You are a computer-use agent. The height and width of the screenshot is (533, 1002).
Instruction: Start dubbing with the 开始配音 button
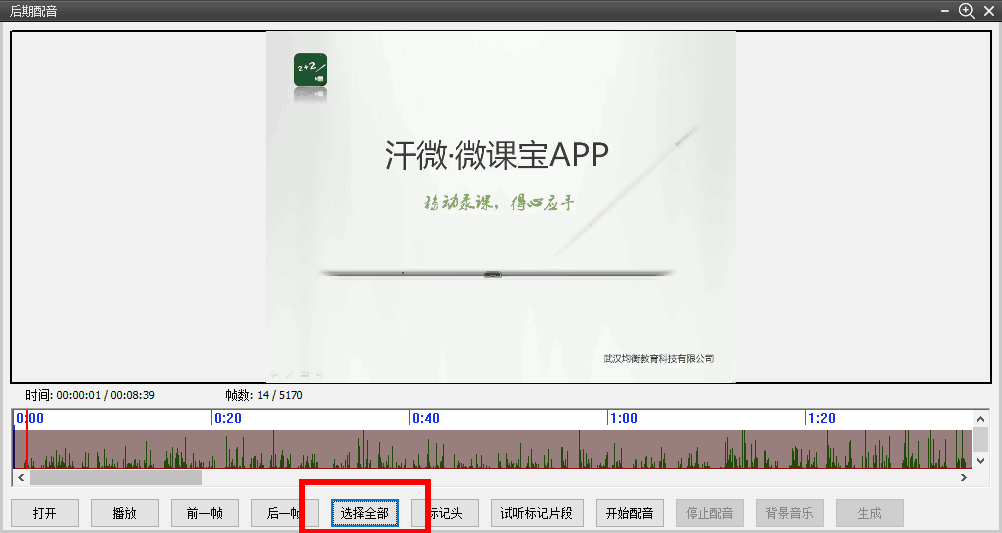pos(629,513)
